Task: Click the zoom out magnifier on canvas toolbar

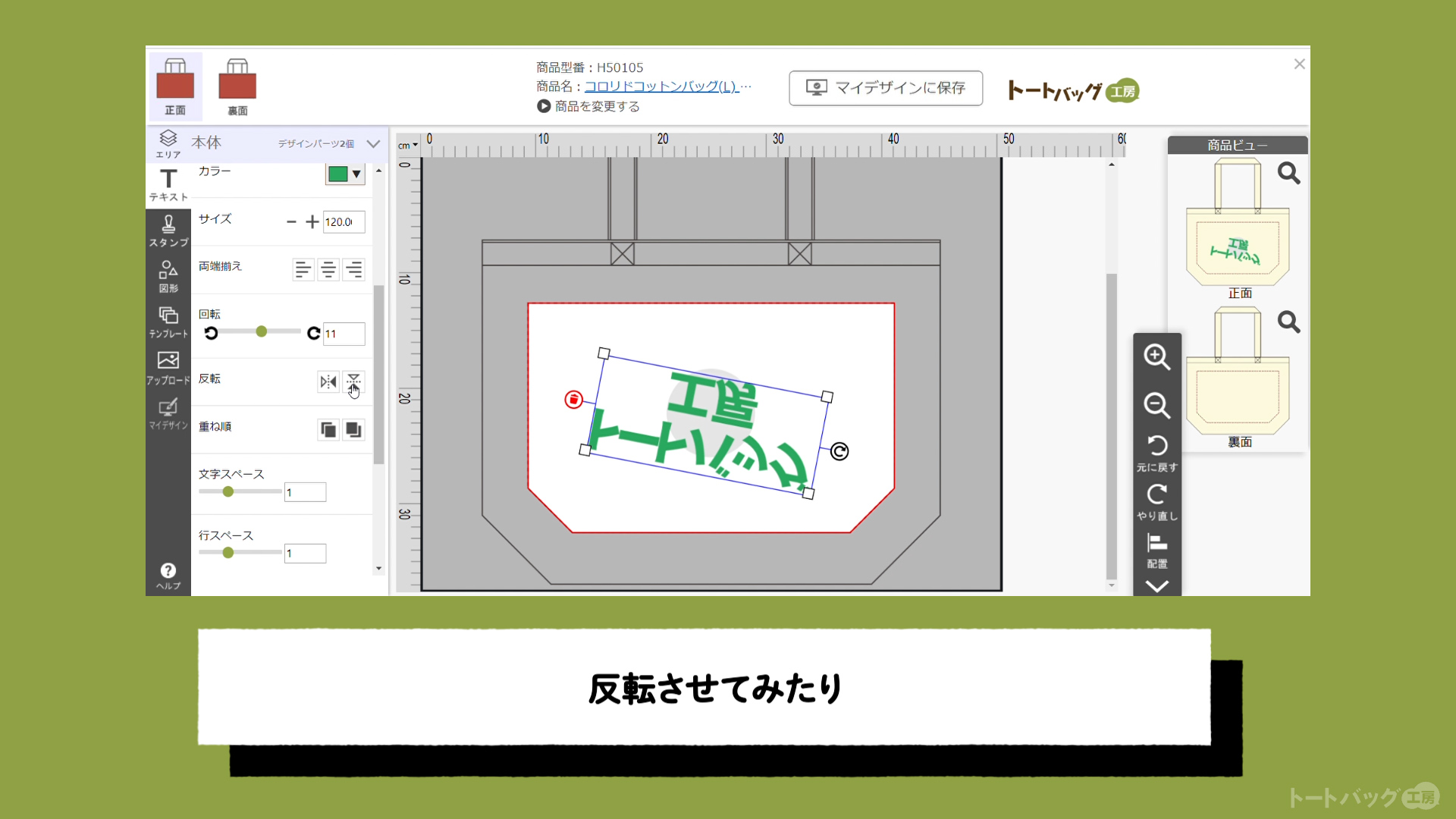Action: (x=1156, y=405)
